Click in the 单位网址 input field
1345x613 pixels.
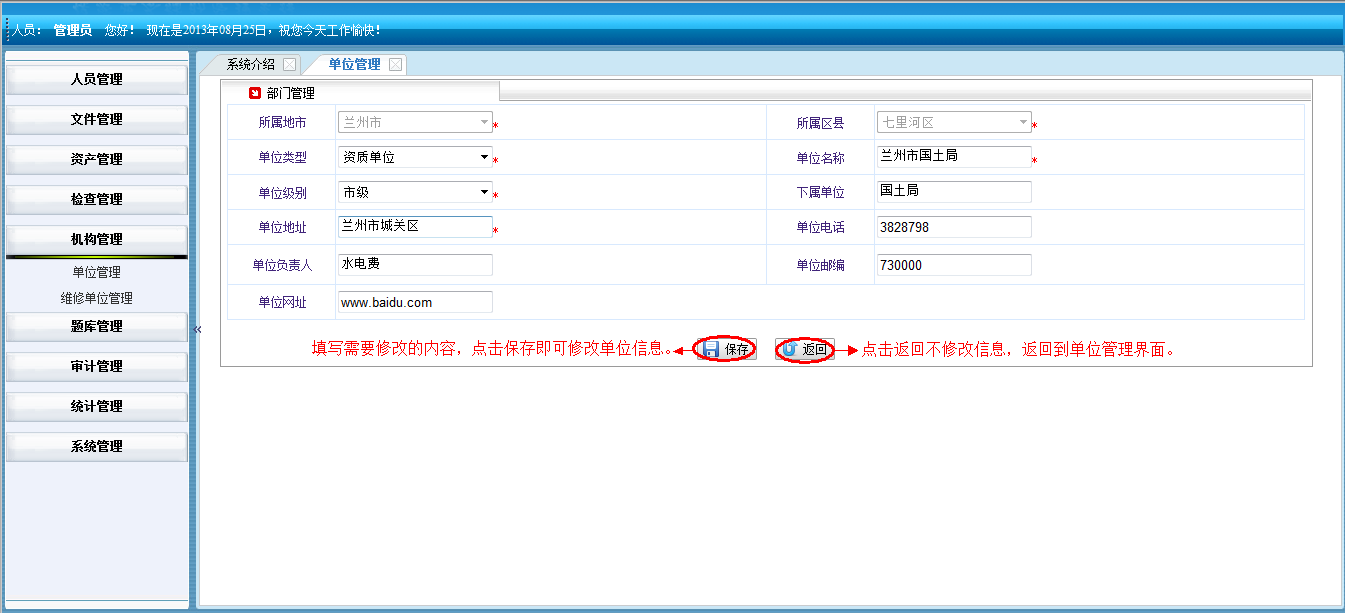coord(415,302)
